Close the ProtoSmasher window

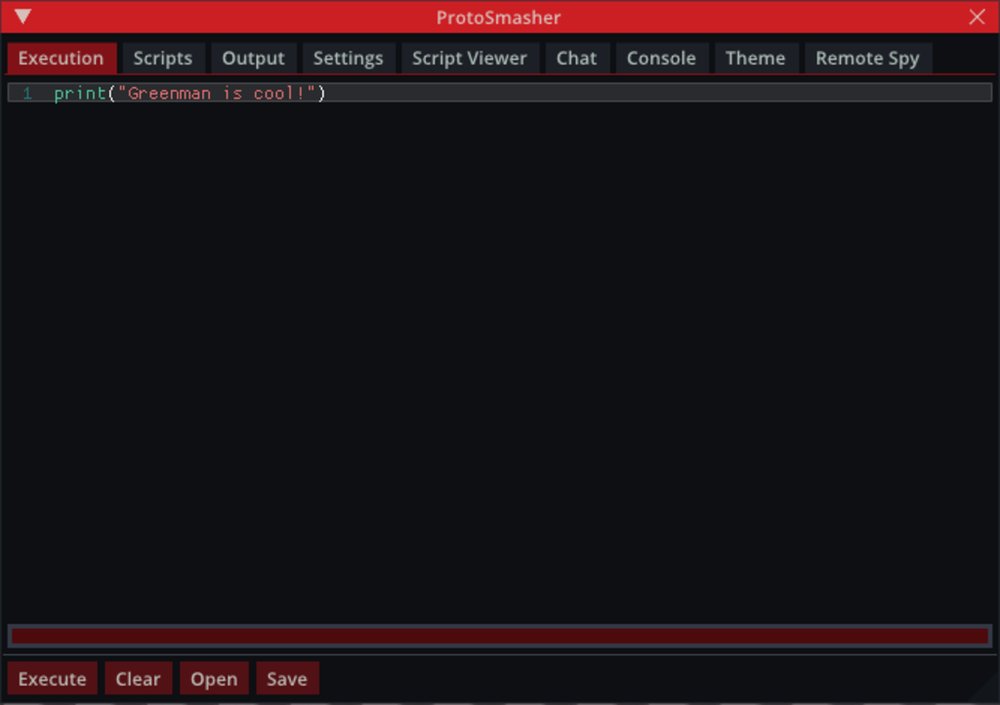coord(977,17)
